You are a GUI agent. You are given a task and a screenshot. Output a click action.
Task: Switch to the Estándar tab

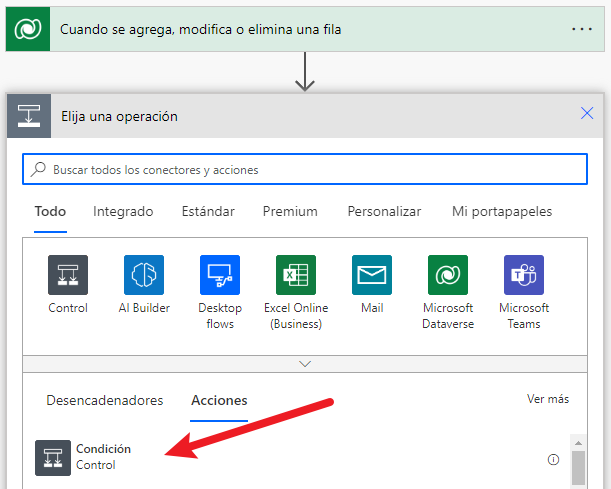[x=208, y=211]
